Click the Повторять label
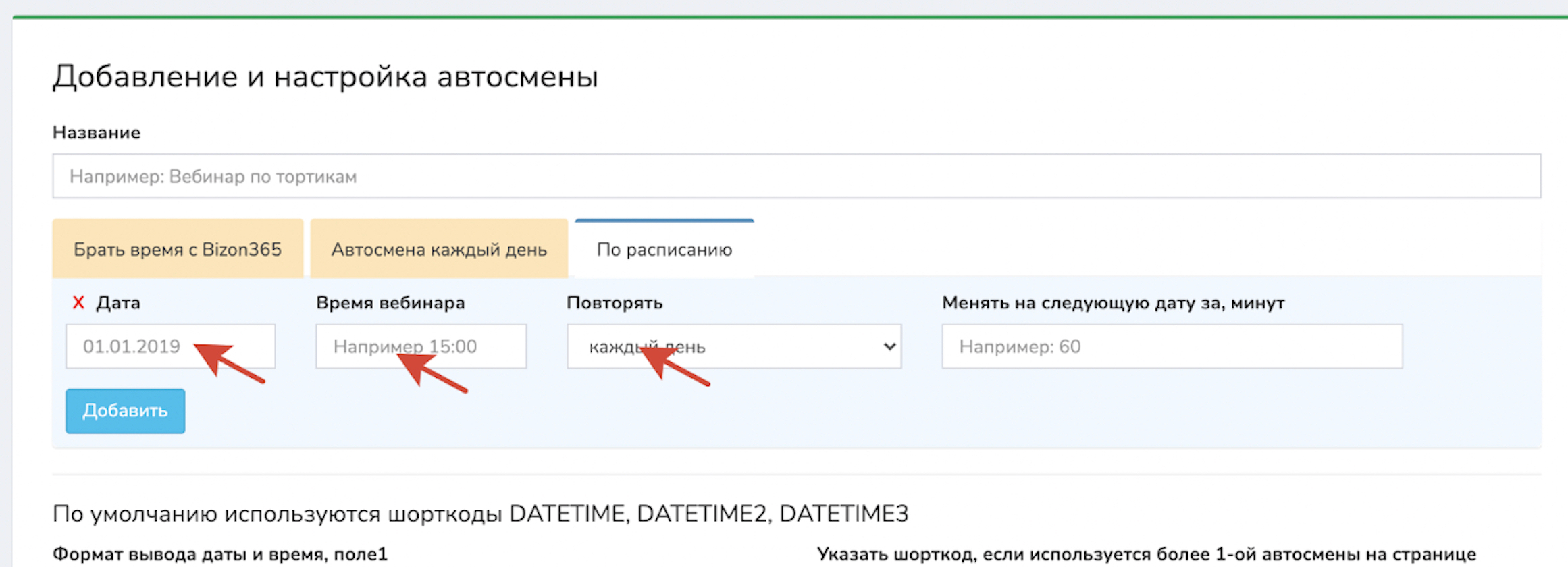The height and width of the screenshot is (567, 1568). pos(615,302)
